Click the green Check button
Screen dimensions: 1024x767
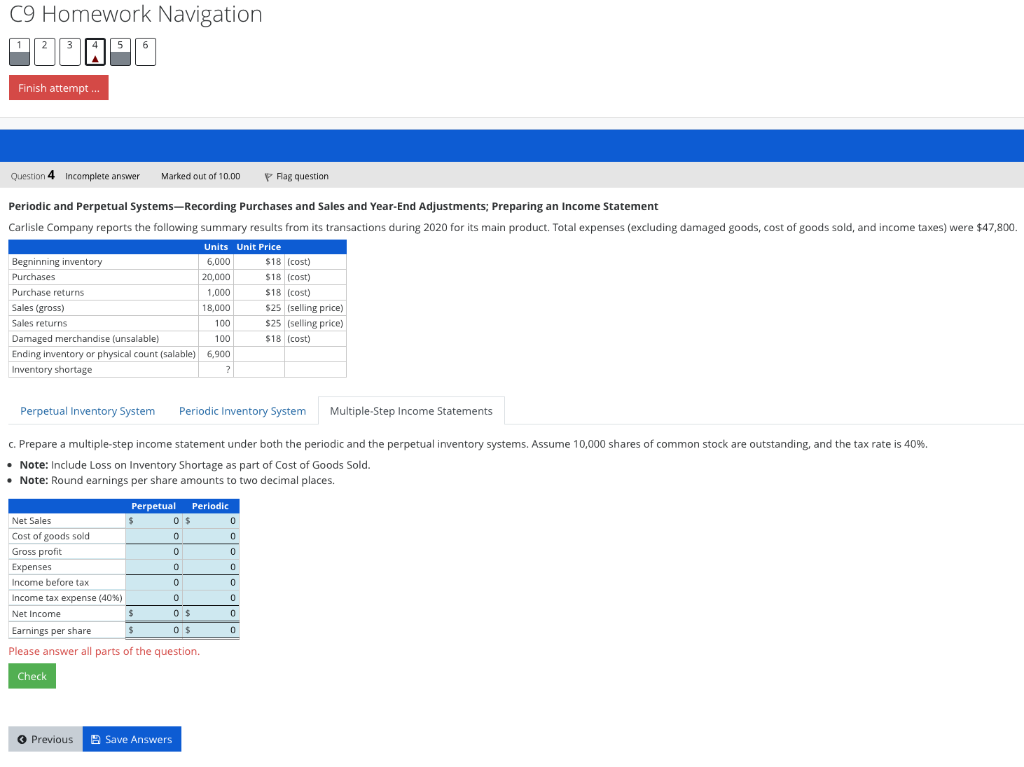pos(31,676)
